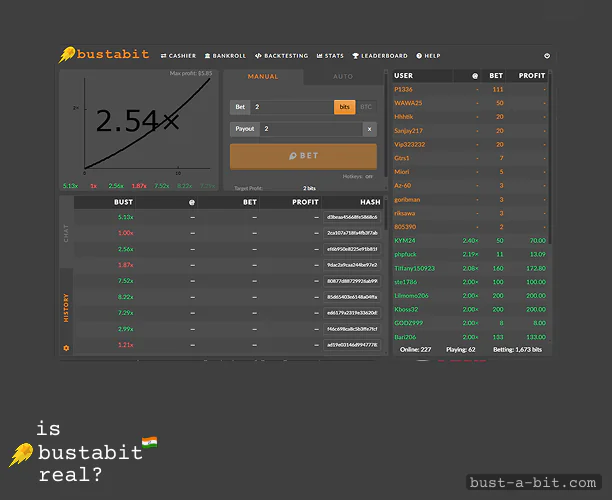Click the Betting: 1,673 bits status text
The image size is (612, 500).
point(518,350)
